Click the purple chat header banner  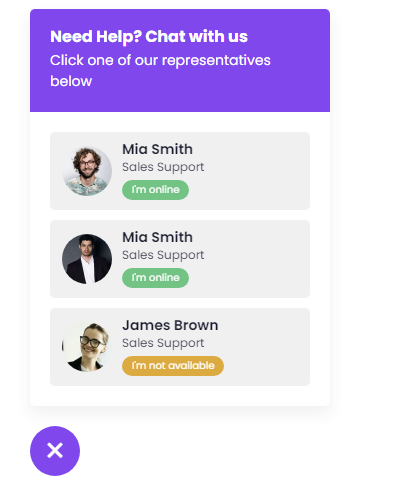click(x=180, y=60)
